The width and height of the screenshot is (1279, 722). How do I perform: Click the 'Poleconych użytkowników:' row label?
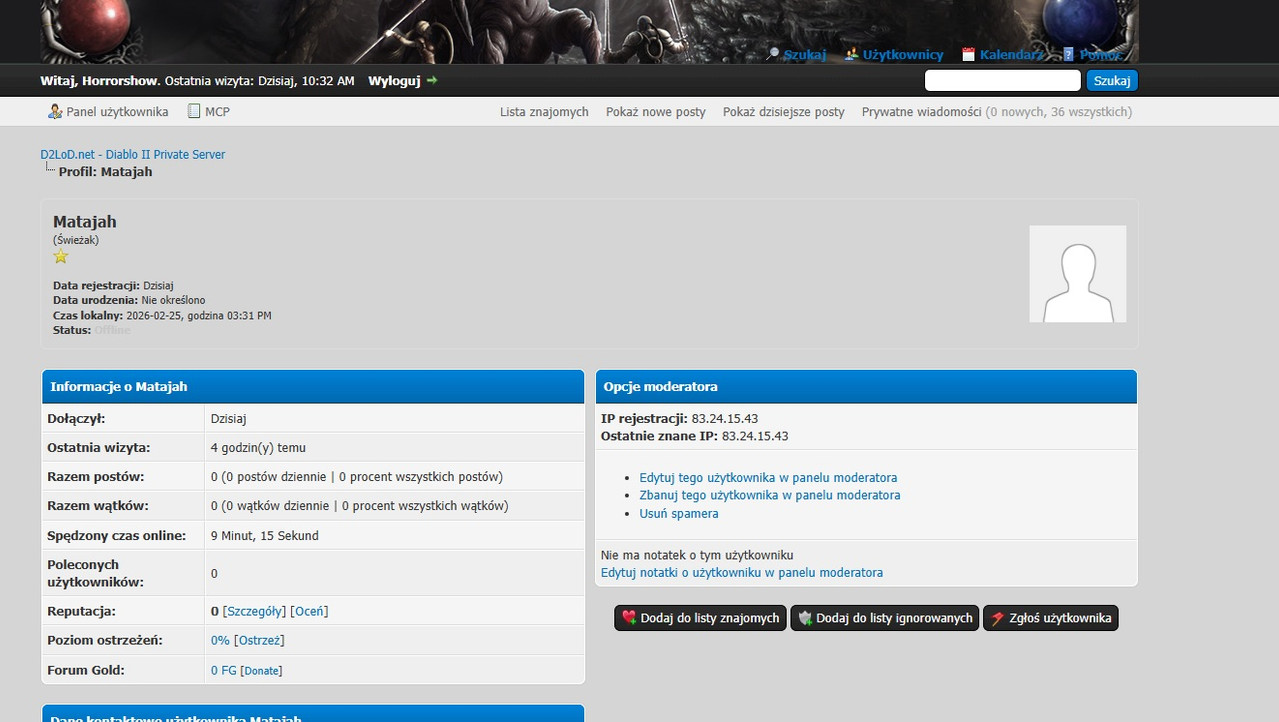[96, 573]
